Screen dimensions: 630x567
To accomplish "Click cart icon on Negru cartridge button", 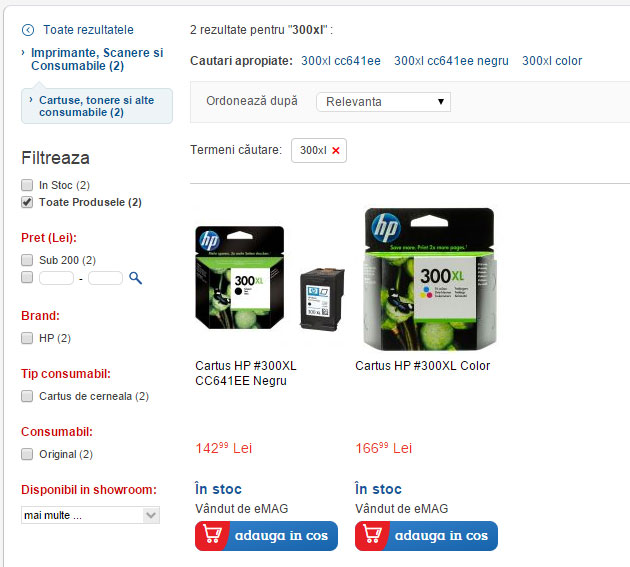I will (x=212, y=535).
